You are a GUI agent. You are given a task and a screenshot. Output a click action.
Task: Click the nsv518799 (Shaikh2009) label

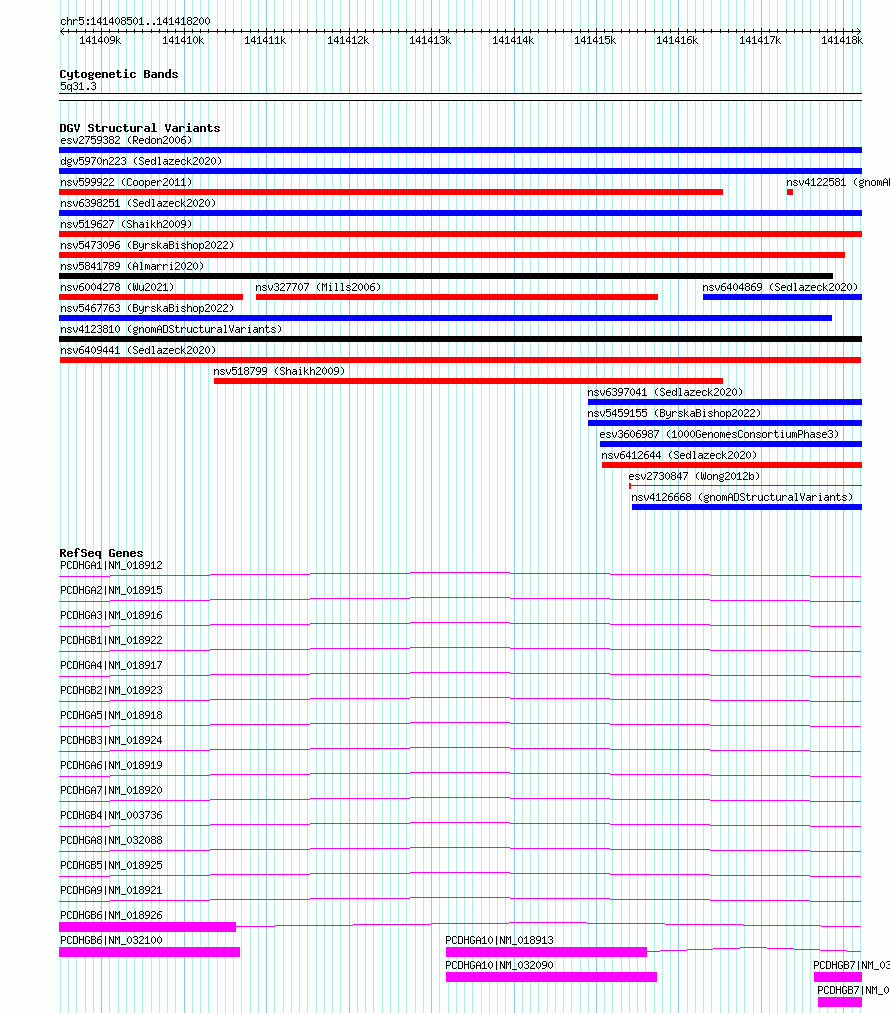tap(279, 371)
